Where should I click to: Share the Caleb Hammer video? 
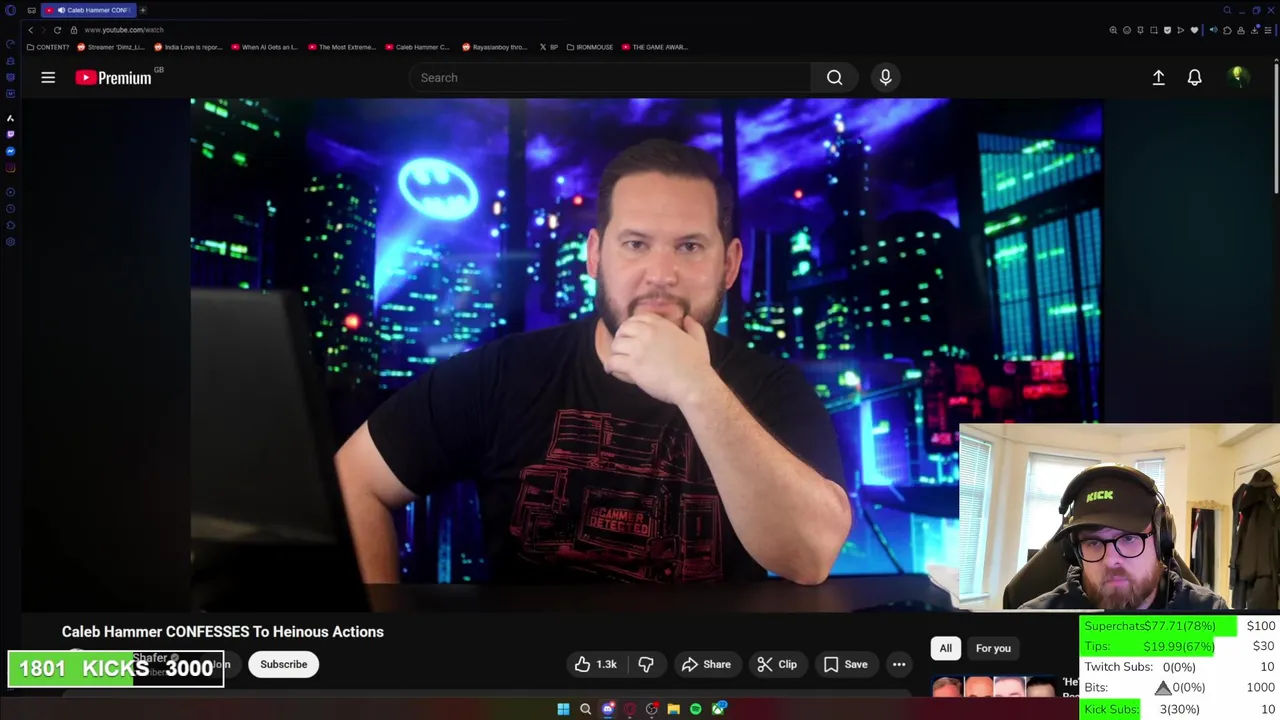pos(706,664)
